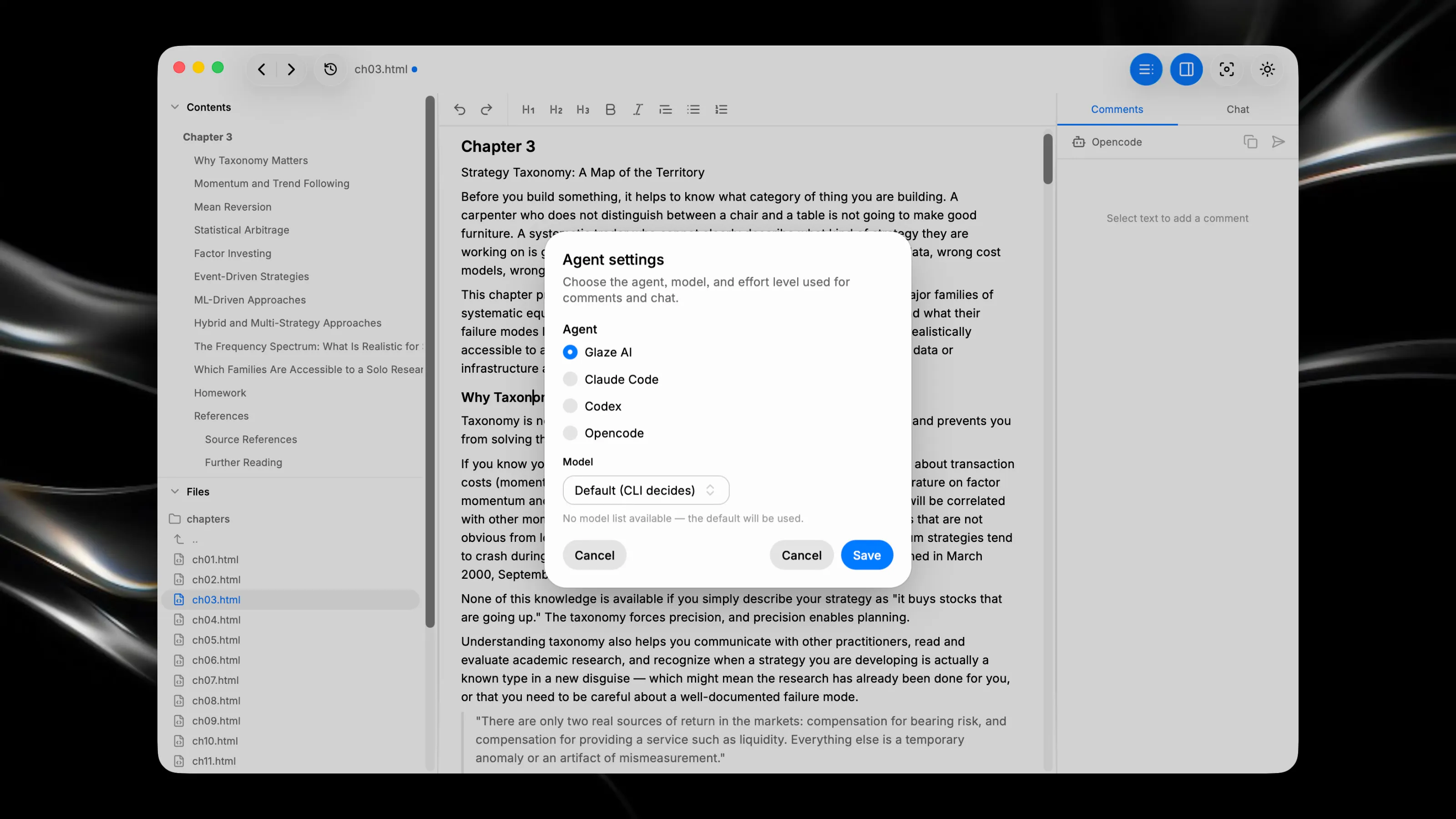Click Cancel next to Save
Image resolution: width=1456 pixels, height=819 pixels.
pos(801,555)
